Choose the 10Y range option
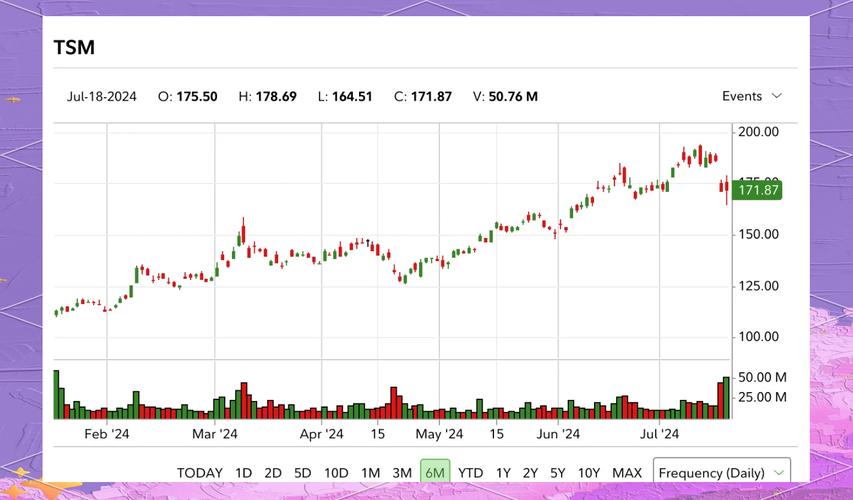Image resolution: width=853 pixels, height=500 pixels. click(x=589, y=473)
